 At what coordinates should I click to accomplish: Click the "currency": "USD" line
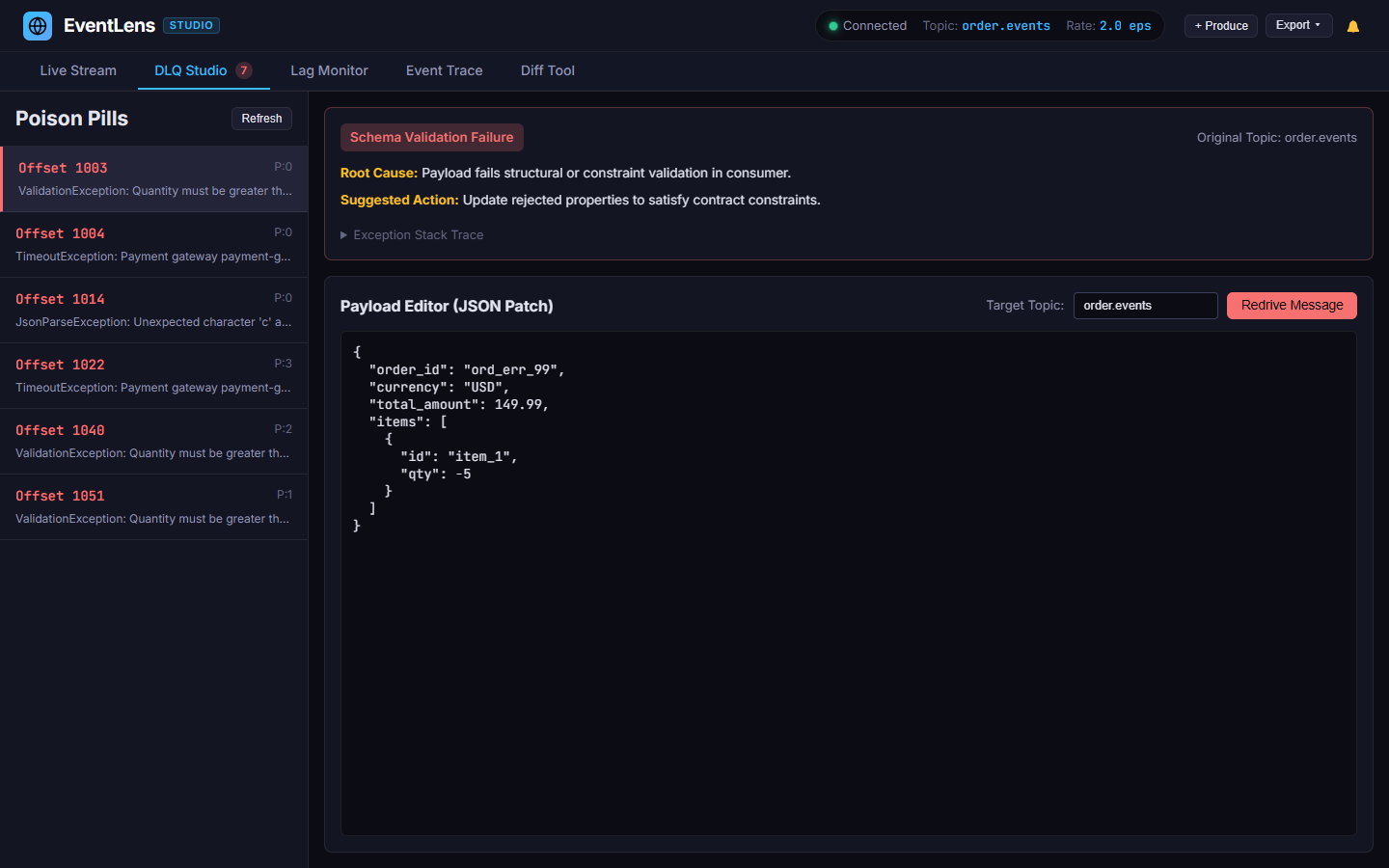[x=439, y=388]
